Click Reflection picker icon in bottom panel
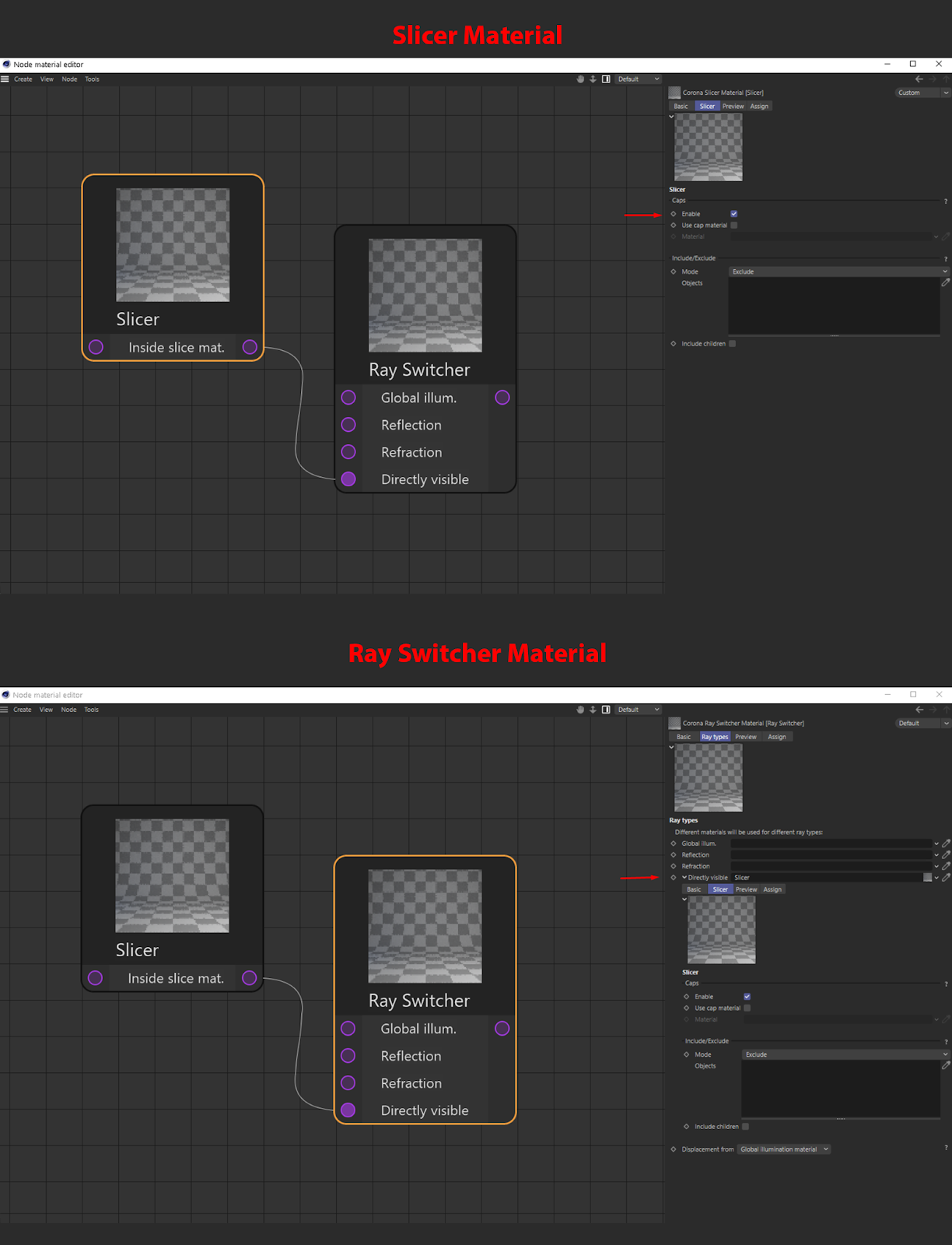952x1245 pixels. (x=946, y=855)
